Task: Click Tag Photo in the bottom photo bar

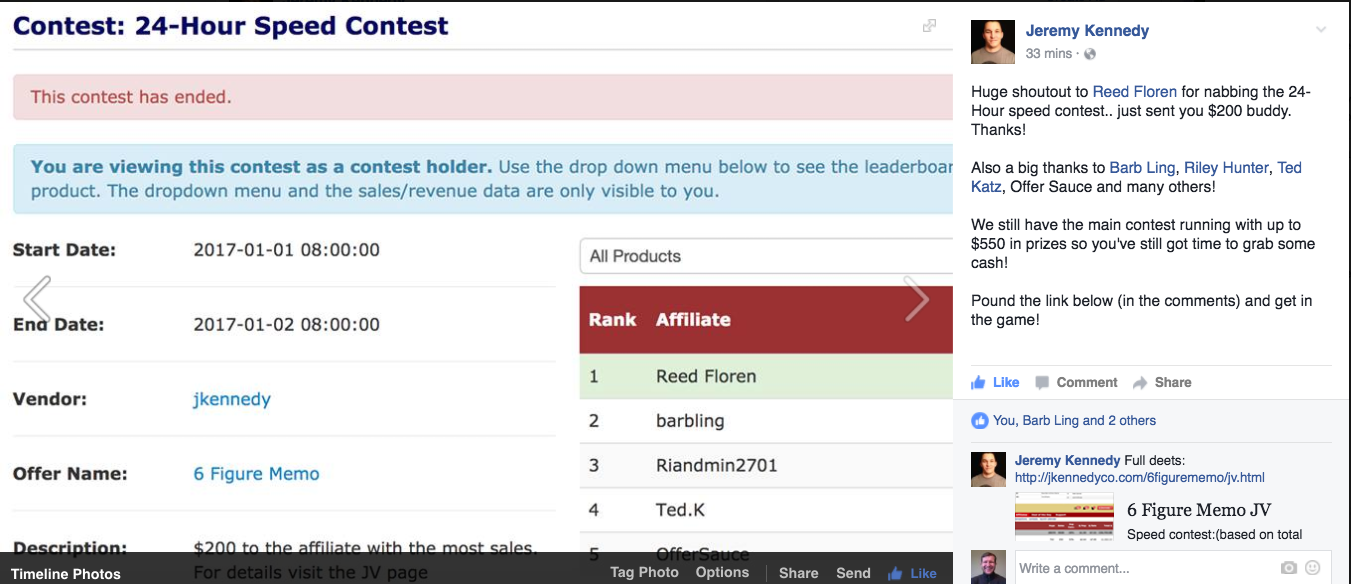Action: (644, 573)
